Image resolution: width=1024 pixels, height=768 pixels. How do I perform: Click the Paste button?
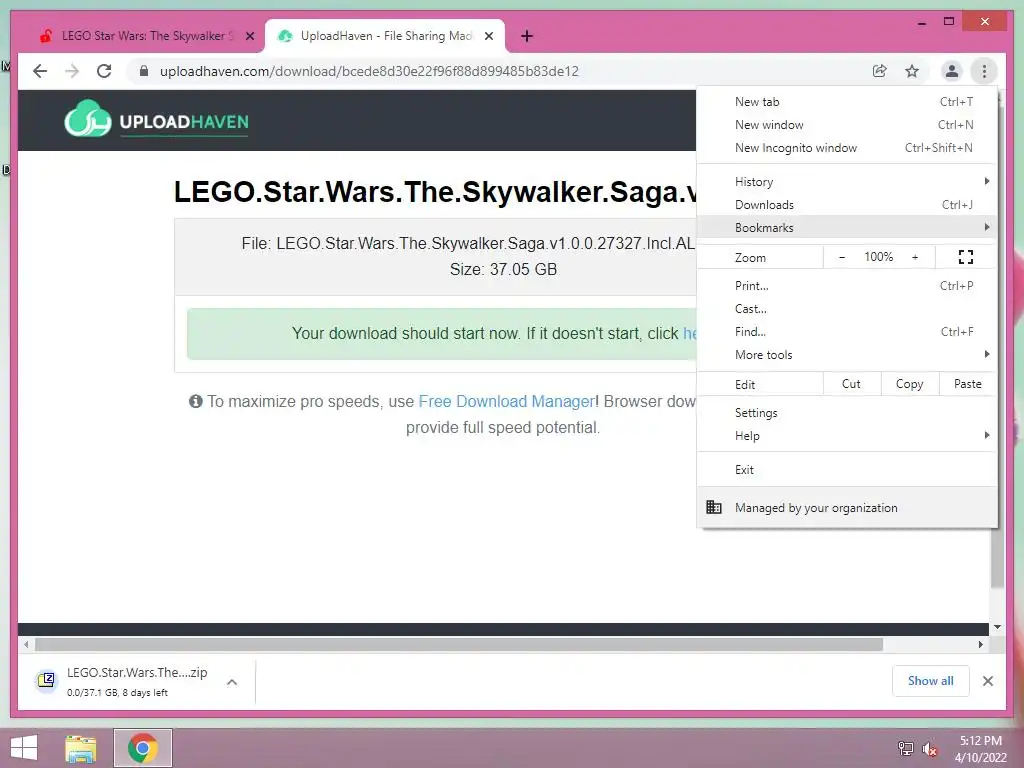968,384
